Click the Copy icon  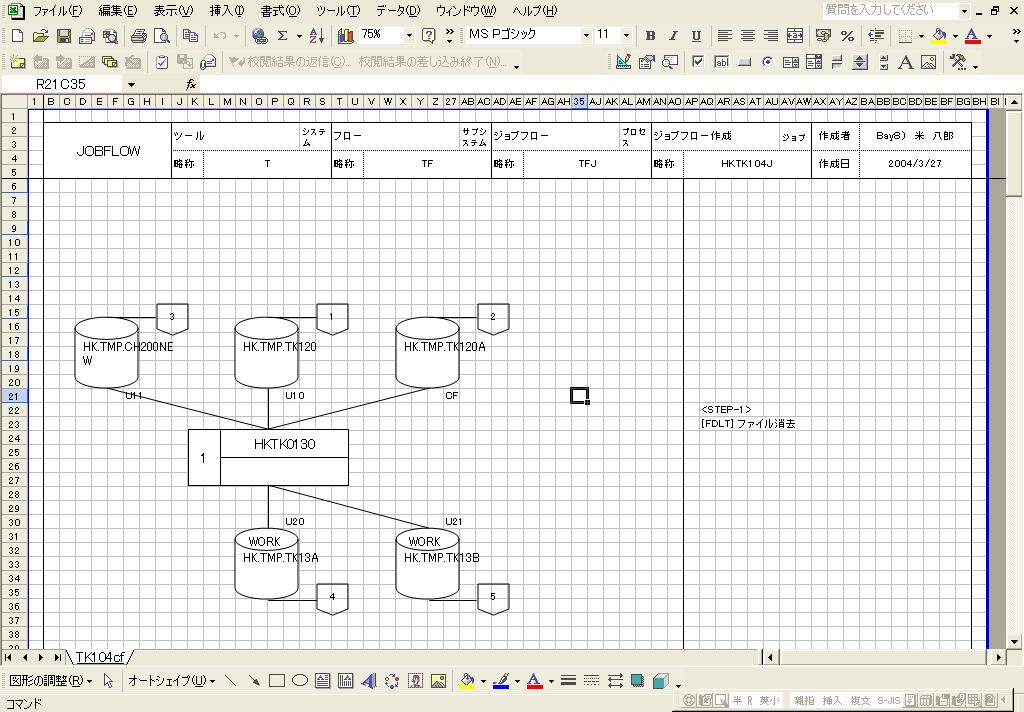(x=191, y=35)
